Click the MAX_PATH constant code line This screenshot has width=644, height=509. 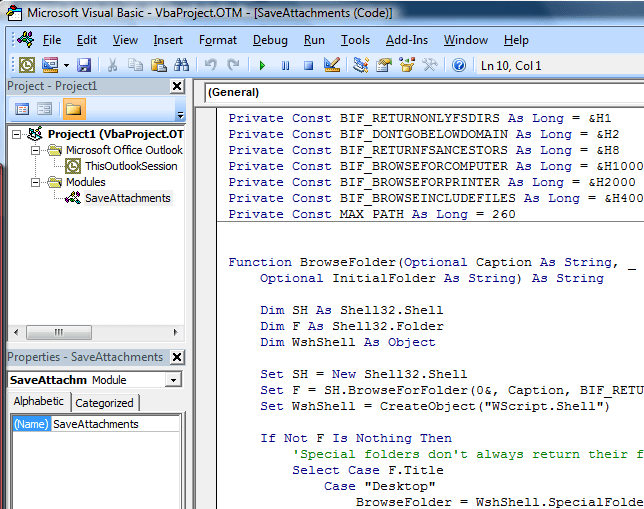pyautogui.click(x=372, y=214)
